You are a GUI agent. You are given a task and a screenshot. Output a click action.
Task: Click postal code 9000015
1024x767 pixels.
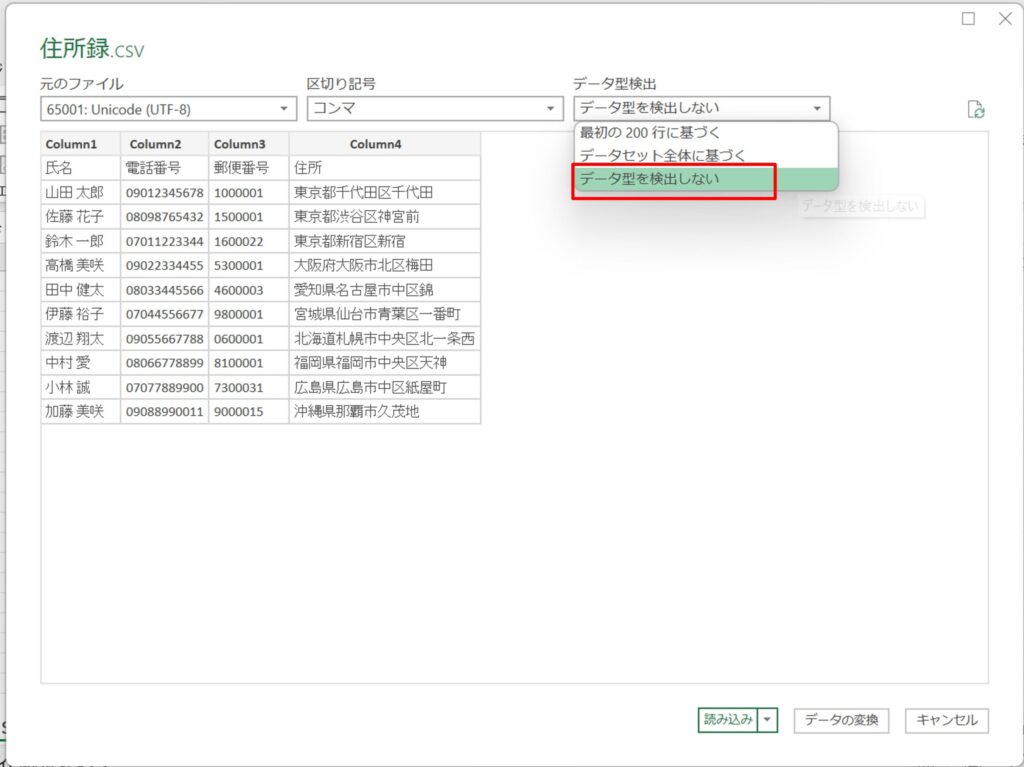click(249, 412)
